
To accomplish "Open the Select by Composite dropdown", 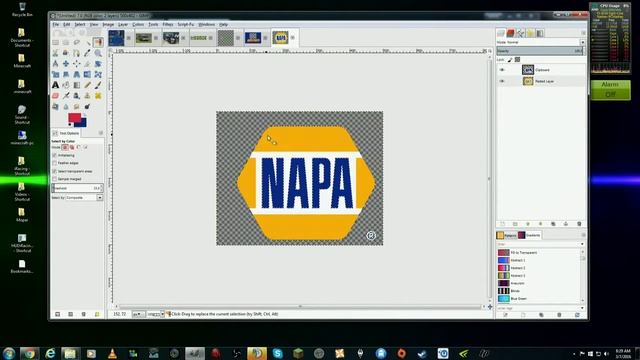I will [x=84, y=198].
